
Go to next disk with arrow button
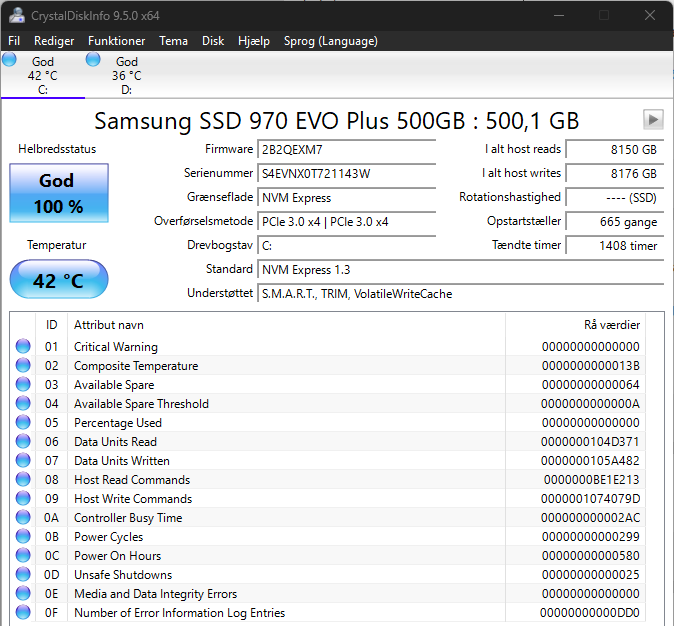click(x=653, y=119)
